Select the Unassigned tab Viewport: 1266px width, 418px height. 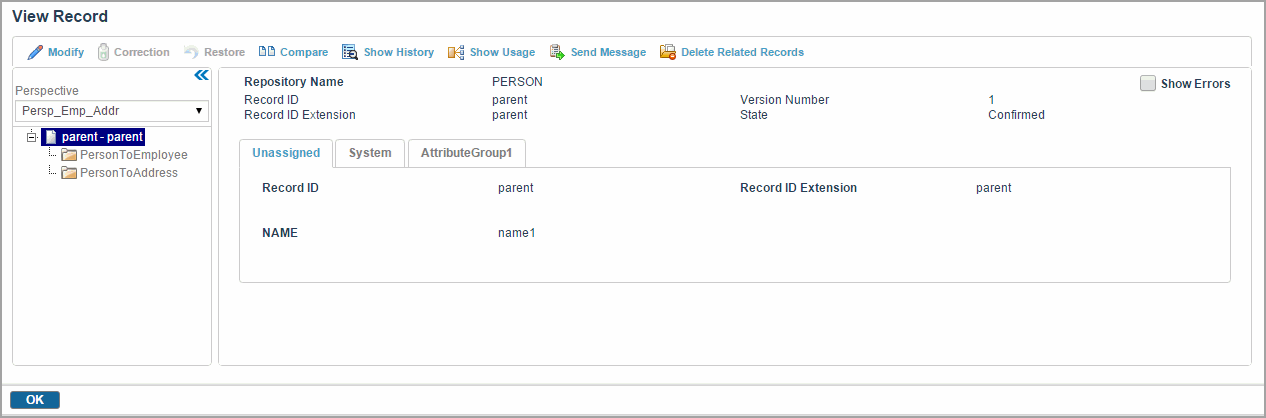point(286,153)
